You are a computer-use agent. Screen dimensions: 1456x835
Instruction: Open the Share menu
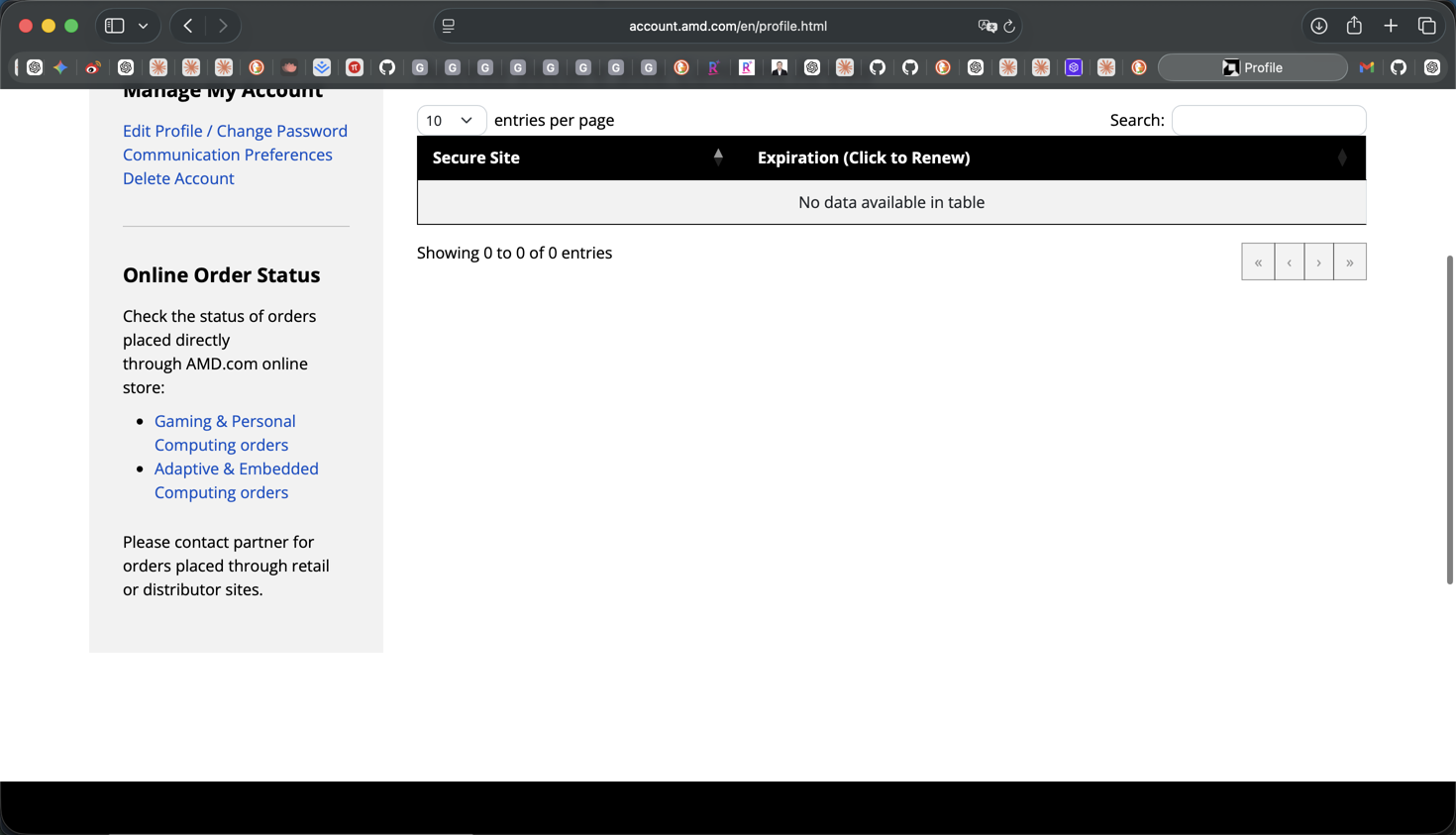pos(1354,26)
